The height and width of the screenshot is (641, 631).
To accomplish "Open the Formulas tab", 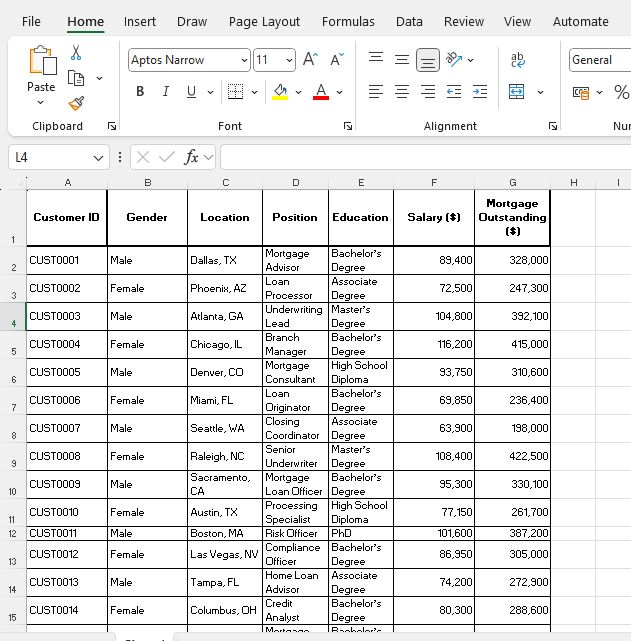I will tap(348, 21).
